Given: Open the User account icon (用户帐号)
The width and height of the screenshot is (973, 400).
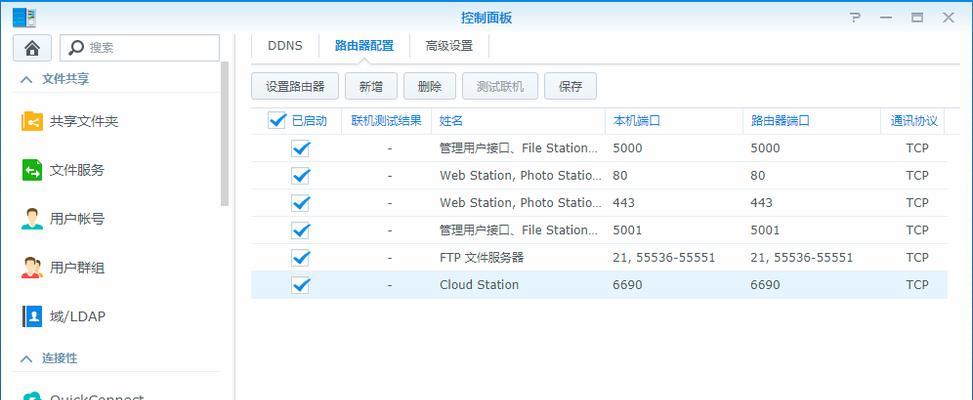Looking at the screenshot, I should [x=32, y=218].
